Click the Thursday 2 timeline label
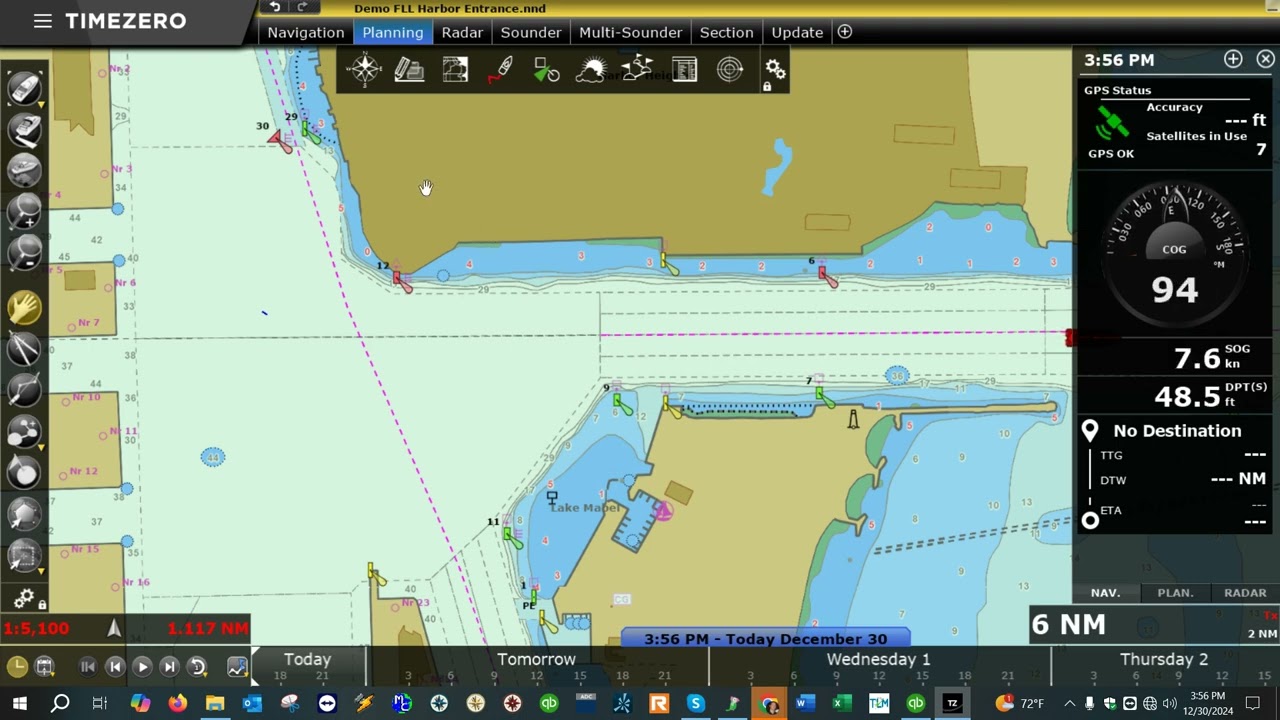1280x720 pixels. [x=1164, y=659]
